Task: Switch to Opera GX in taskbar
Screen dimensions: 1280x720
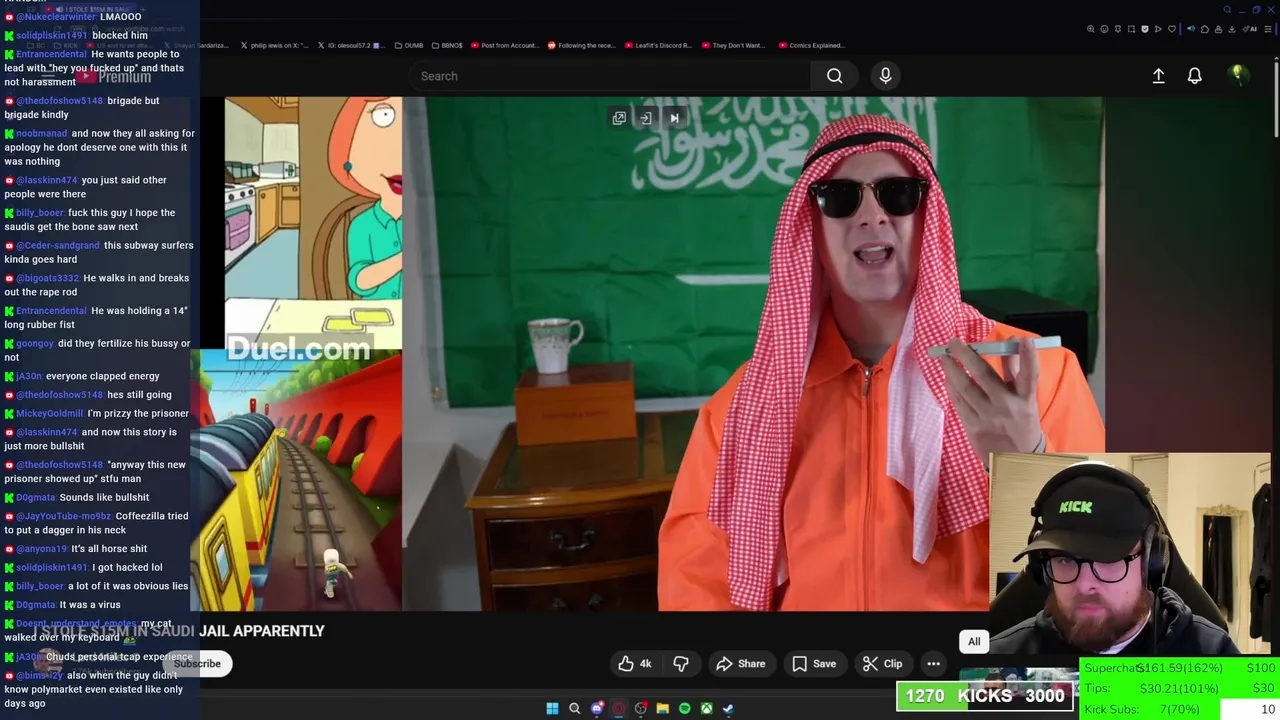Action: [619, 709]
